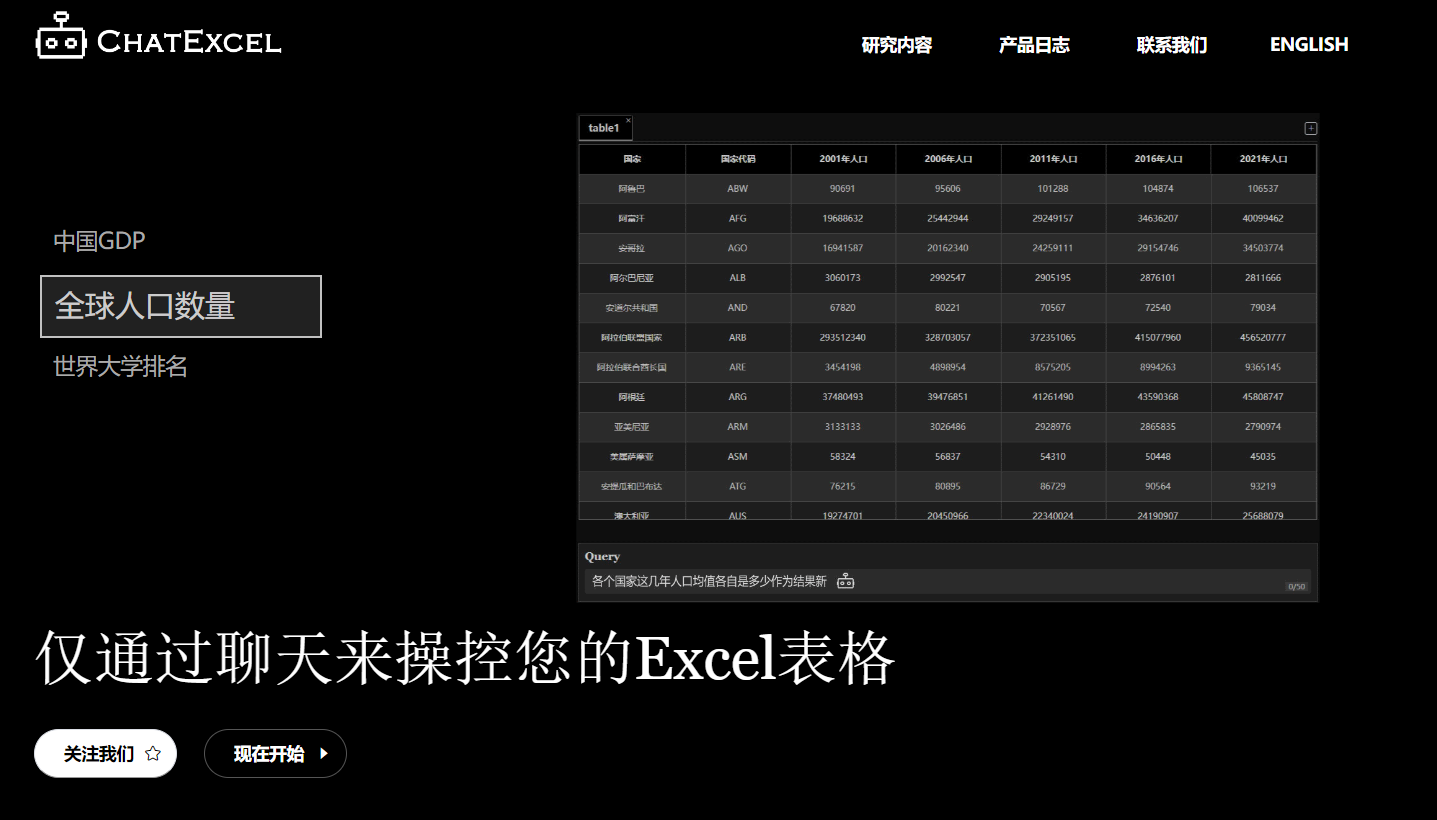Click the 关注我们 button

[105, 754]
